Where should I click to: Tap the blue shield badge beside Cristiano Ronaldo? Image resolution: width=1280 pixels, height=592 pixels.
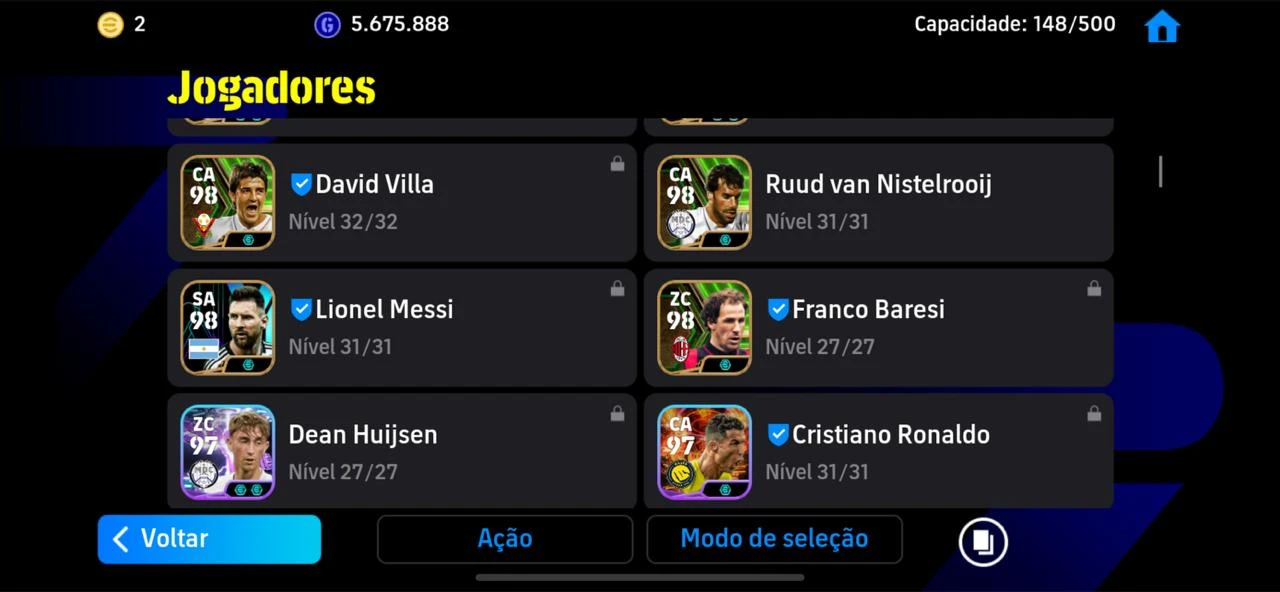pos(778,434)
